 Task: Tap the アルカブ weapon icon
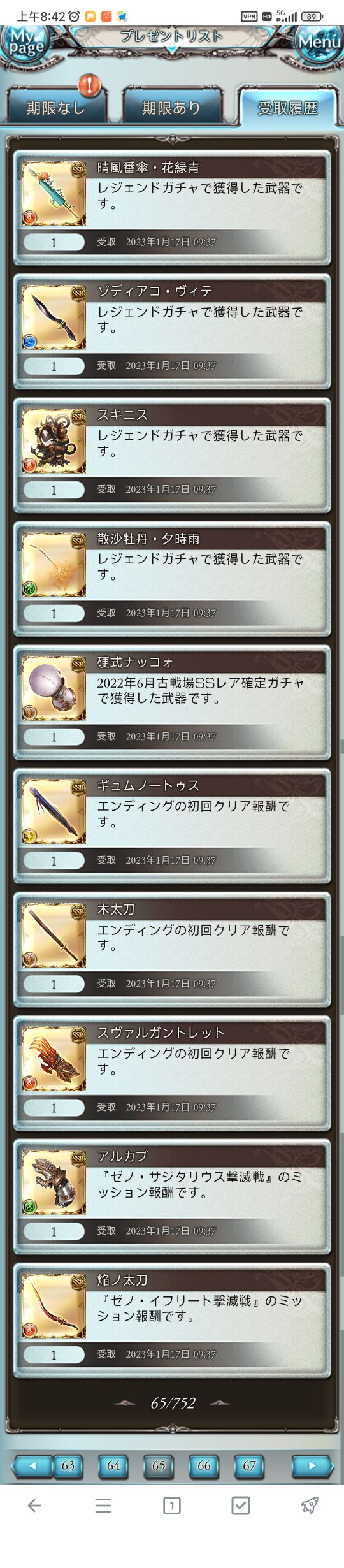(54, 1182)
